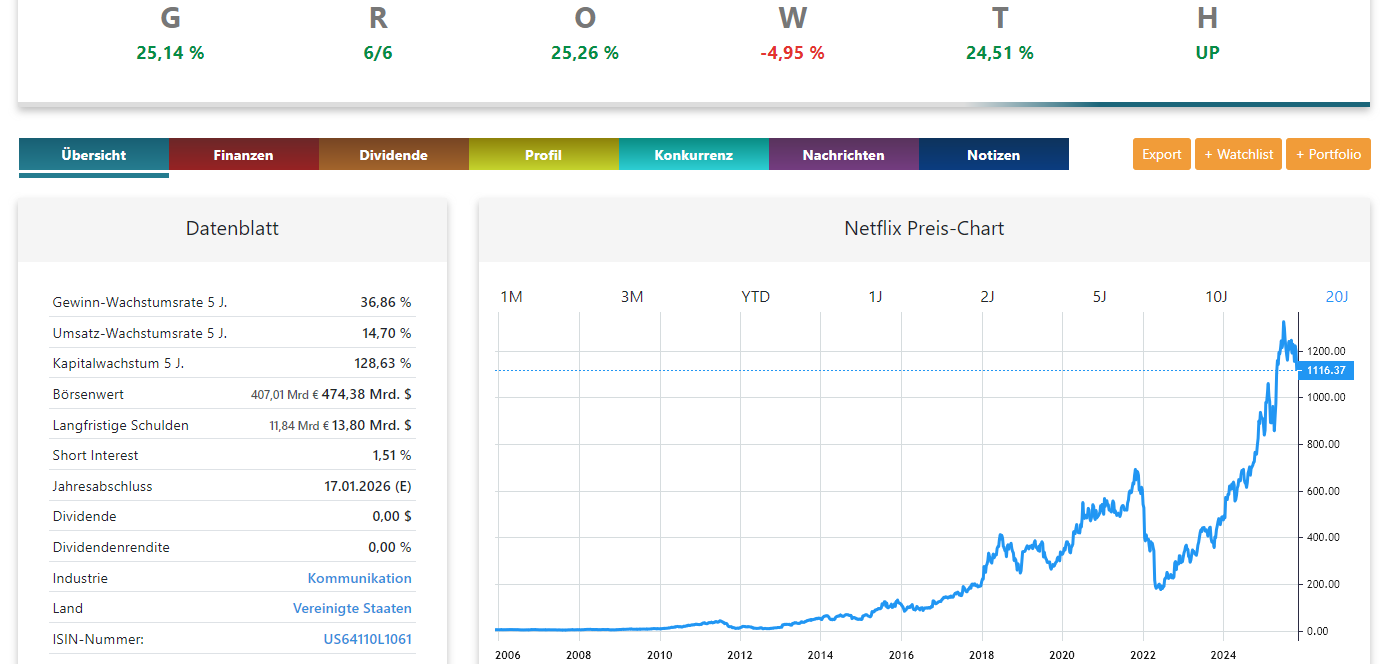Open the Profil tab

point(543,155)
